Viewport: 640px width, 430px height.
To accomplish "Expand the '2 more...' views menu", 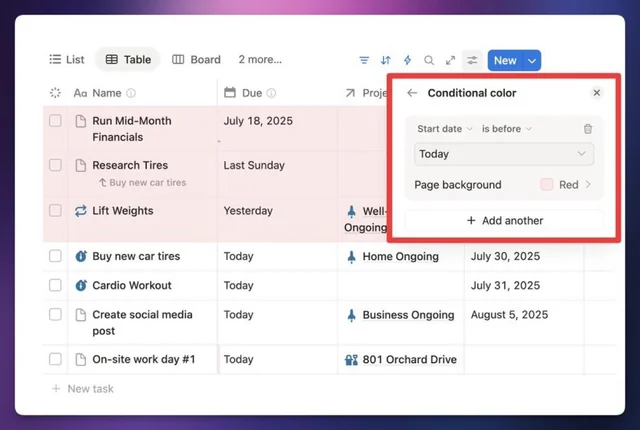I will pos(260,60).
